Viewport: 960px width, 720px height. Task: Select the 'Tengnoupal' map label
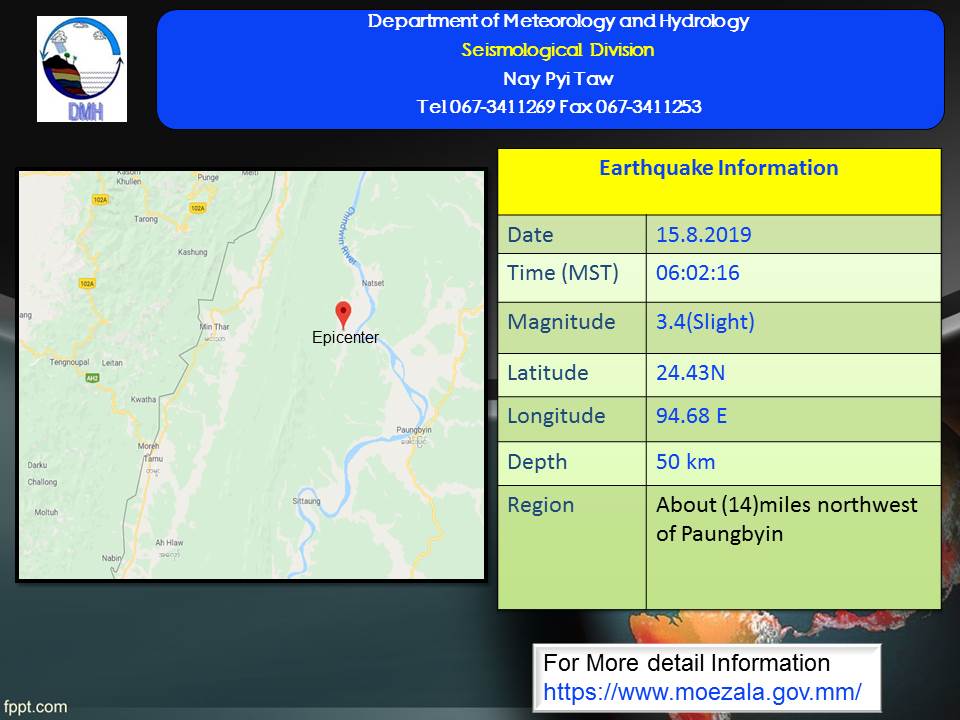tap(69, 362)
